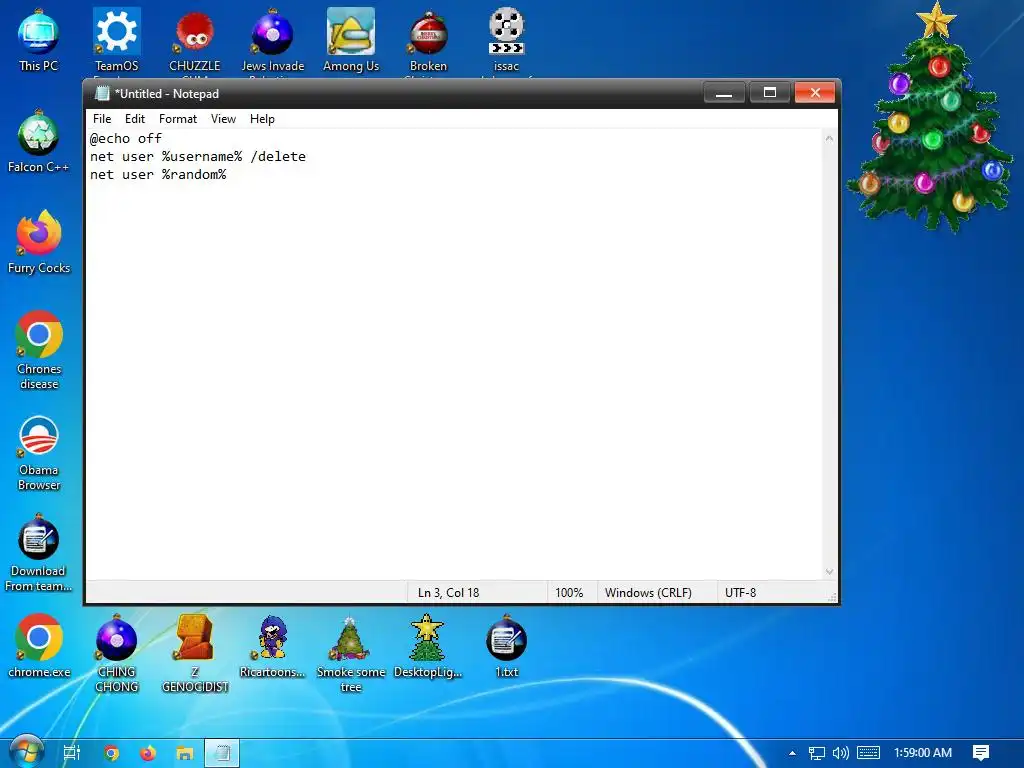Open the View menu in Notepad
1024x768 pixels.
(223, 119)
